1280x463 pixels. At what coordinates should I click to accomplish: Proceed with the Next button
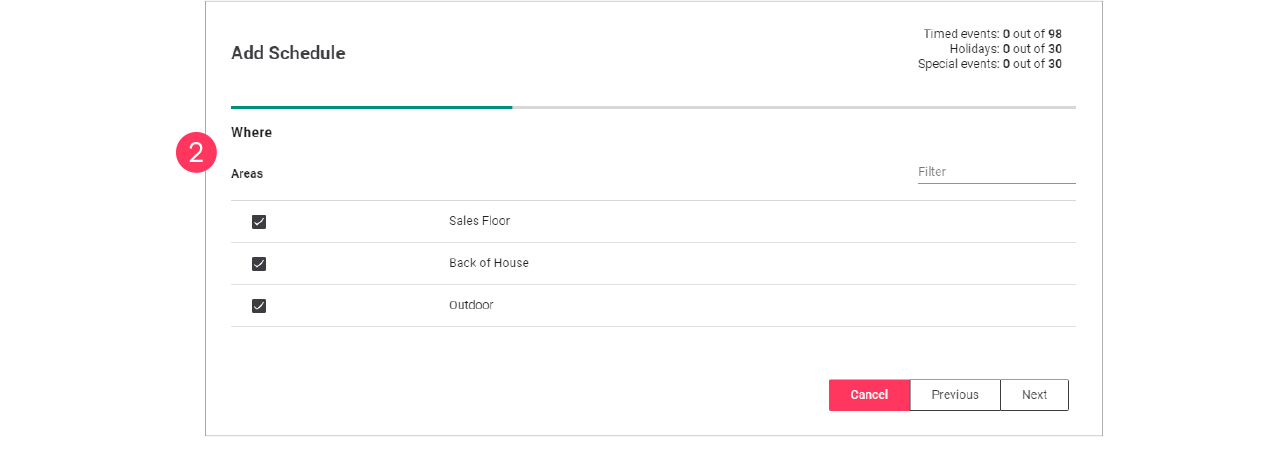pyautogui.click(x=1034, y=395)
